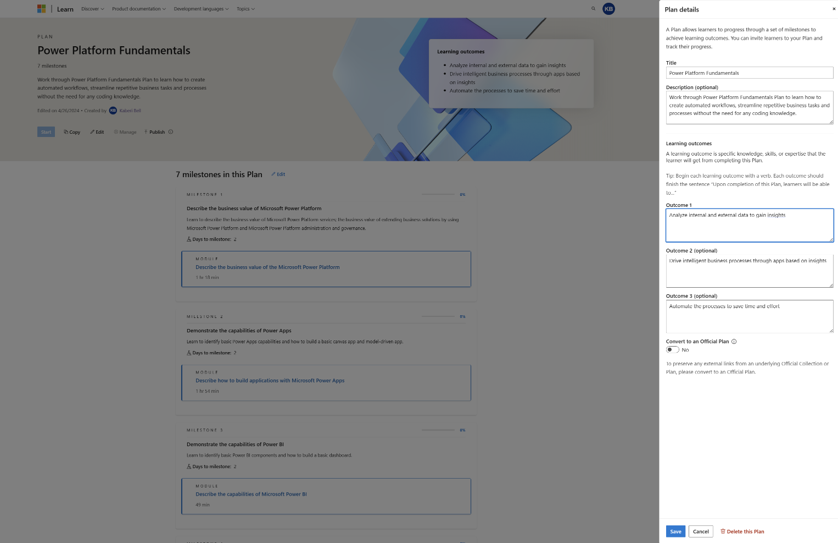
Task: Click the Start button
Action: 46,132
